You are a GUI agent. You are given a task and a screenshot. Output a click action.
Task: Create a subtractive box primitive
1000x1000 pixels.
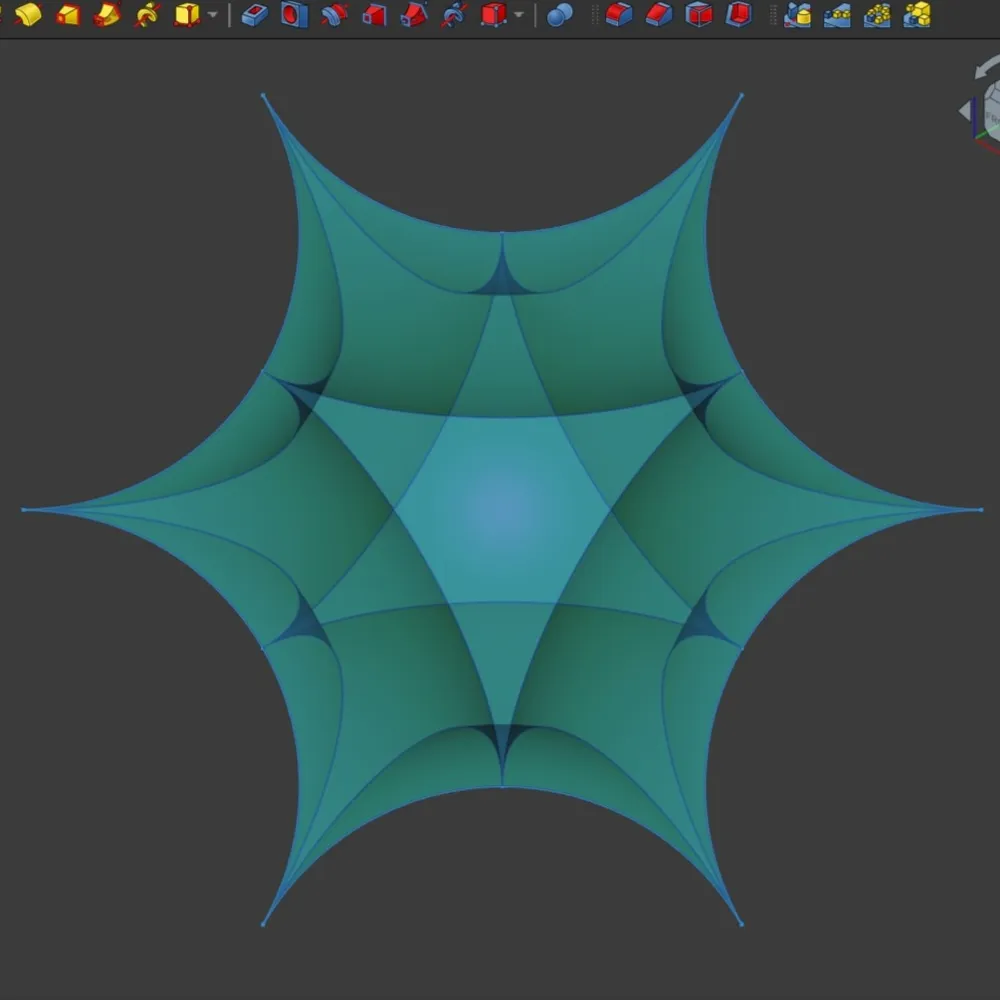click(x=494, y=14)
